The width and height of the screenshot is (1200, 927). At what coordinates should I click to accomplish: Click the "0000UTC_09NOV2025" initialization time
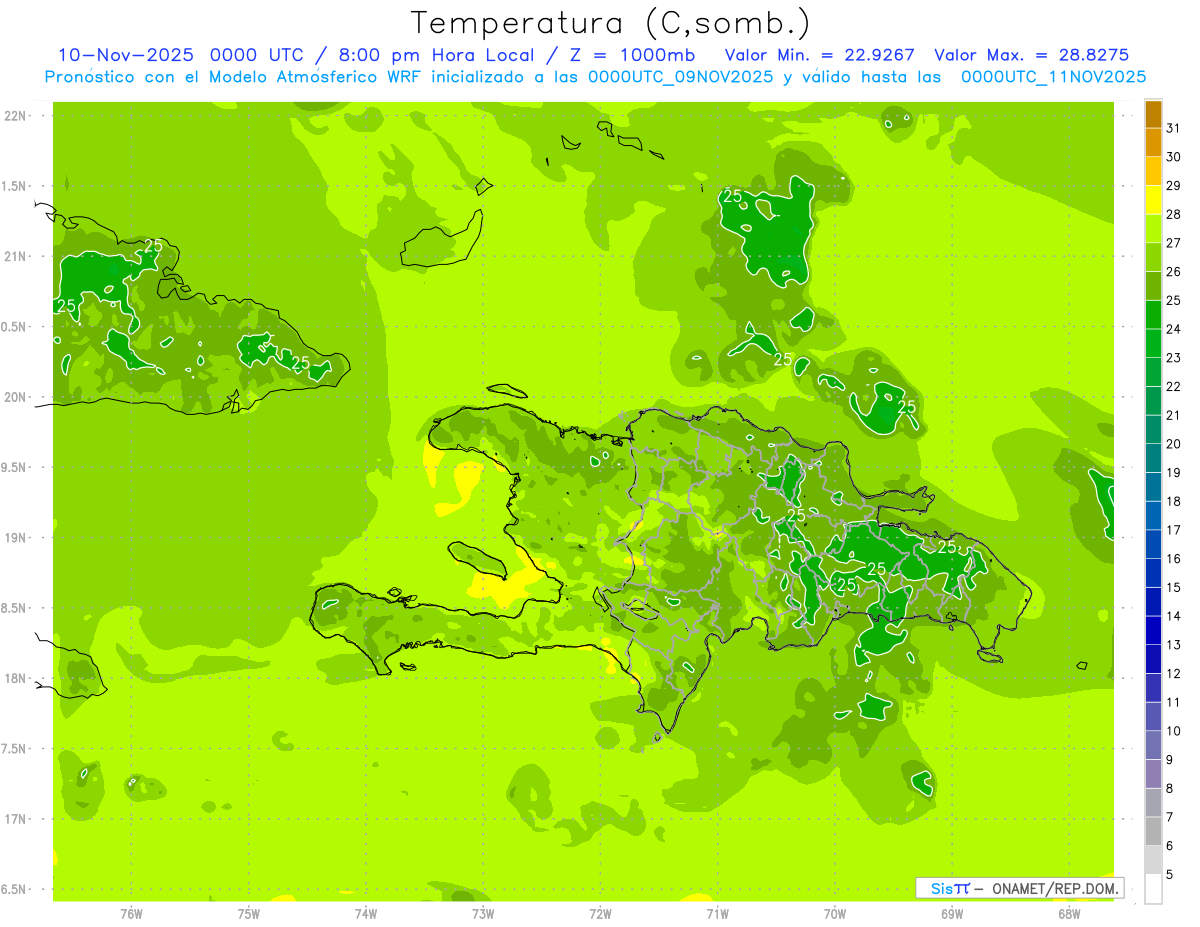click(681, 76)
